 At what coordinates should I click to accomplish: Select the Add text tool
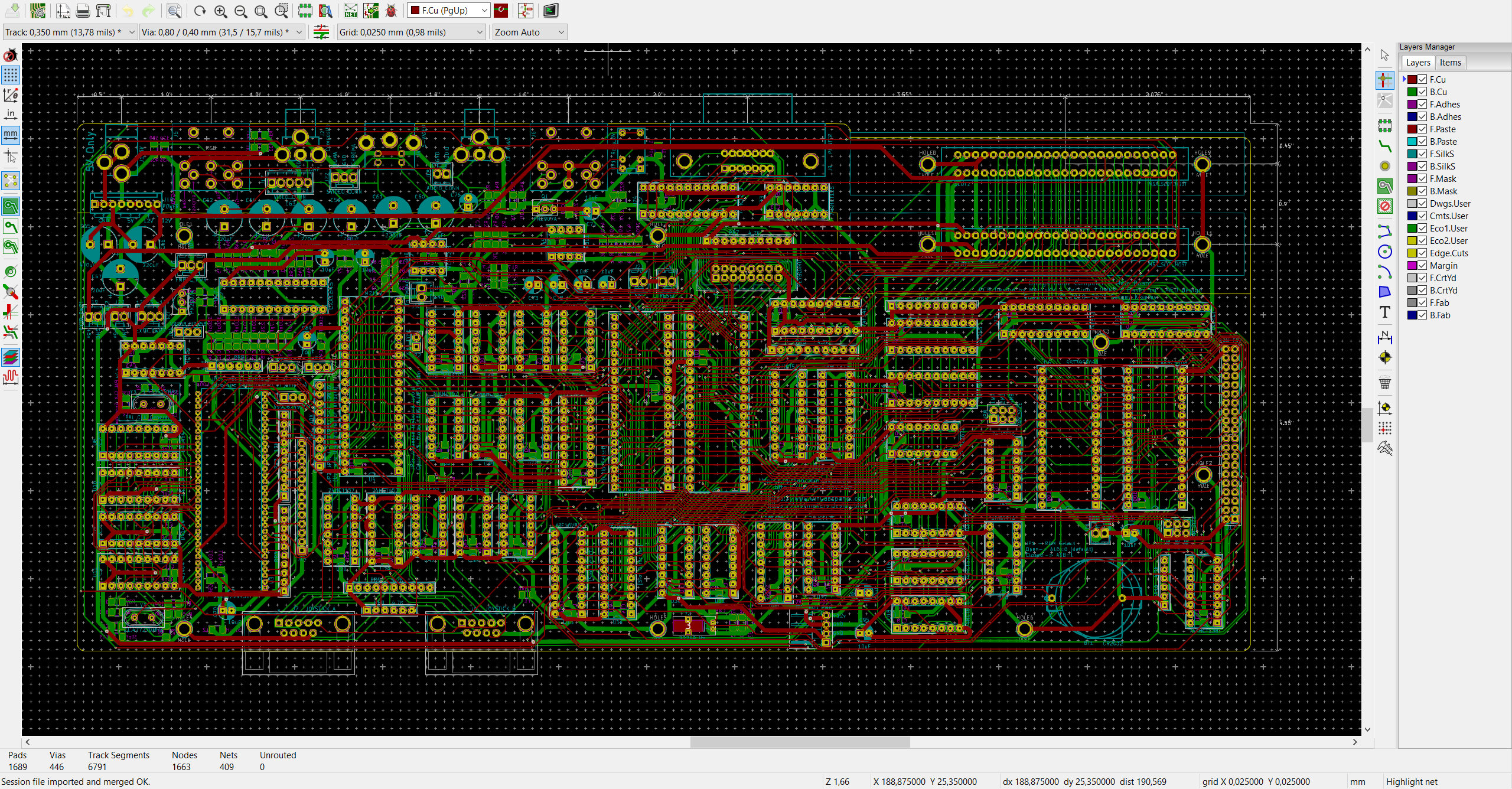tap(1384, 312)
